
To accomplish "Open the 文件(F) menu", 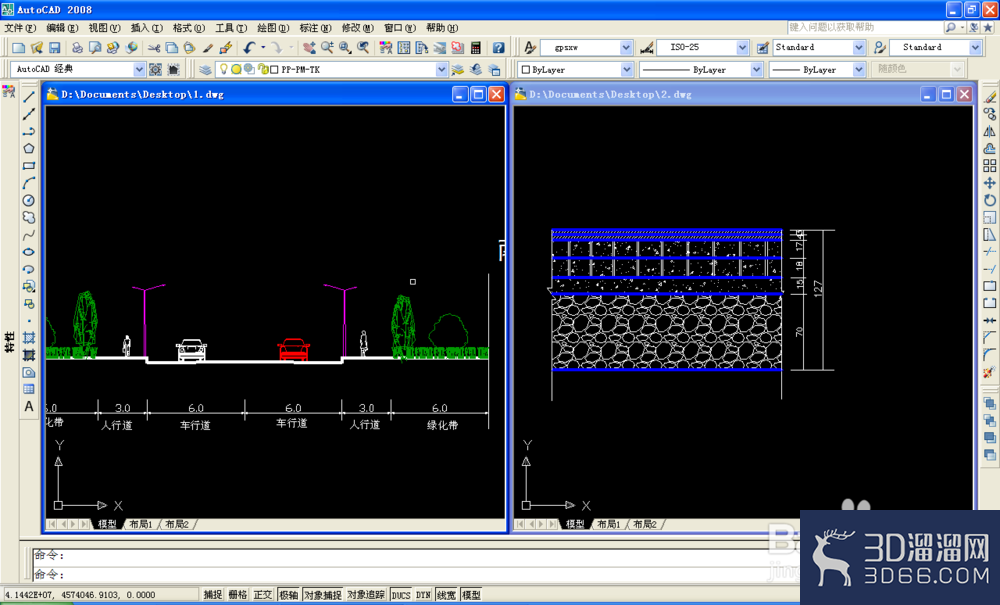I will pos(20,28).
